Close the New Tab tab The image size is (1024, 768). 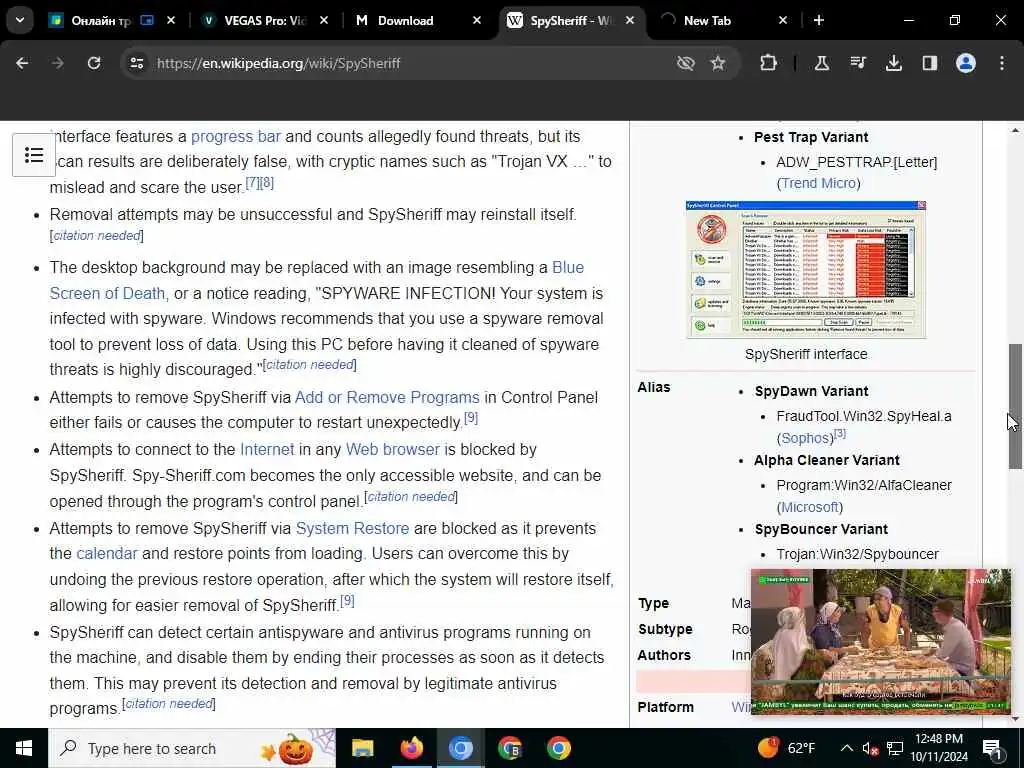point(783,21)
